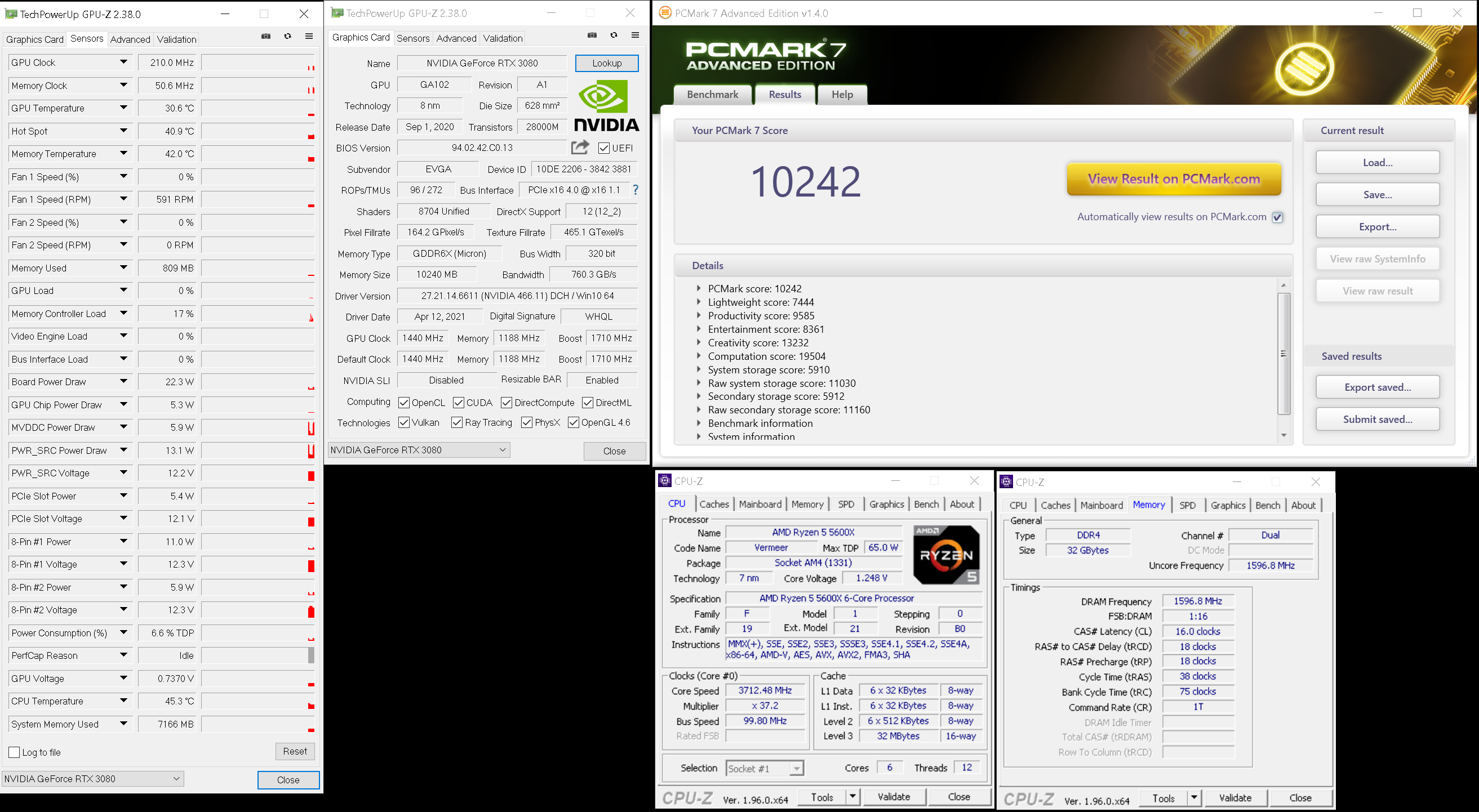Screen dimensions: 1479x812
Task: Click the PCMark 7 title bar app icon
Action: [664, 12]
